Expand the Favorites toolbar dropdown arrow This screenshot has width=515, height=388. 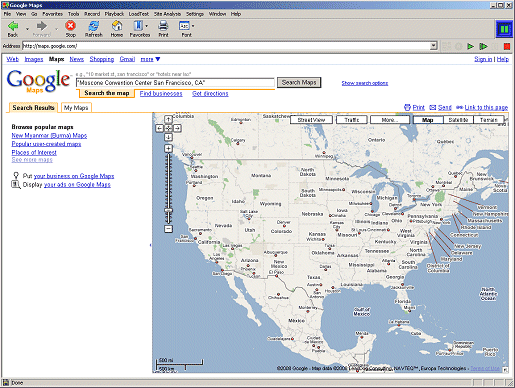pyautogui.click(x=147, y=26)
